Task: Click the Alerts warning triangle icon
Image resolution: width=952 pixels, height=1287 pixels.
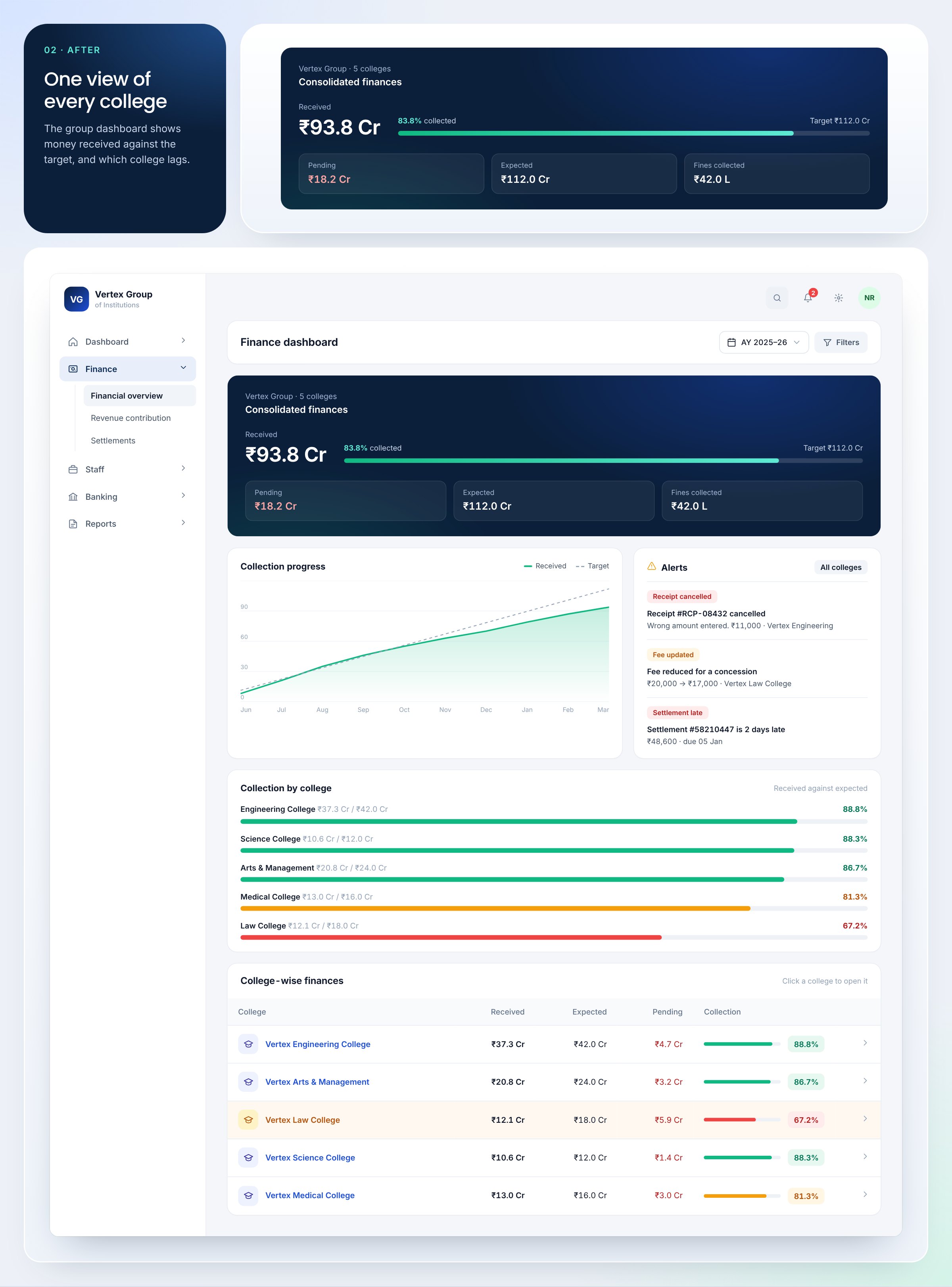Action: (x=652, y=566)
